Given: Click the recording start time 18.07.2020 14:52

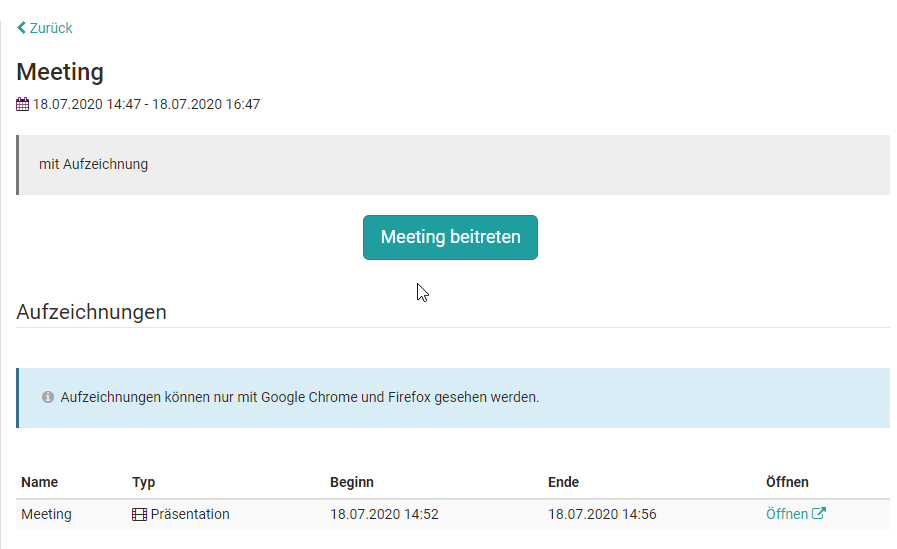Looking at the screenshot, I should (384, 514).
